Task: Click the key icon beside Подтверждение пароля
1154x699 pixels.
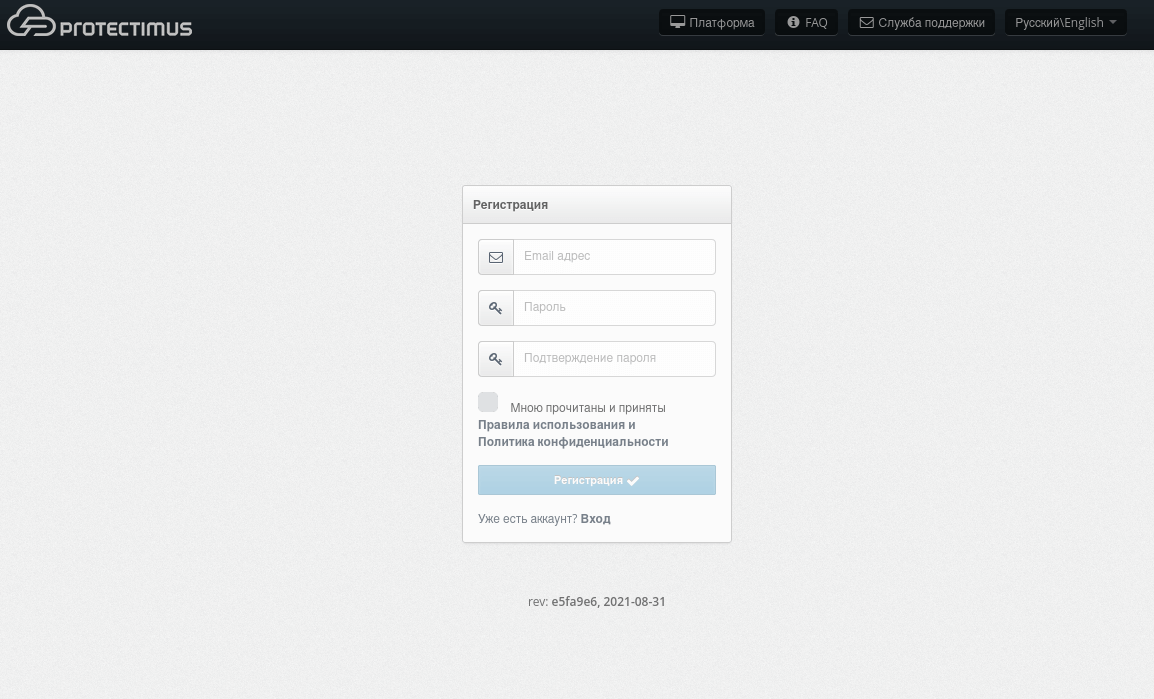Action: (496, 359)
